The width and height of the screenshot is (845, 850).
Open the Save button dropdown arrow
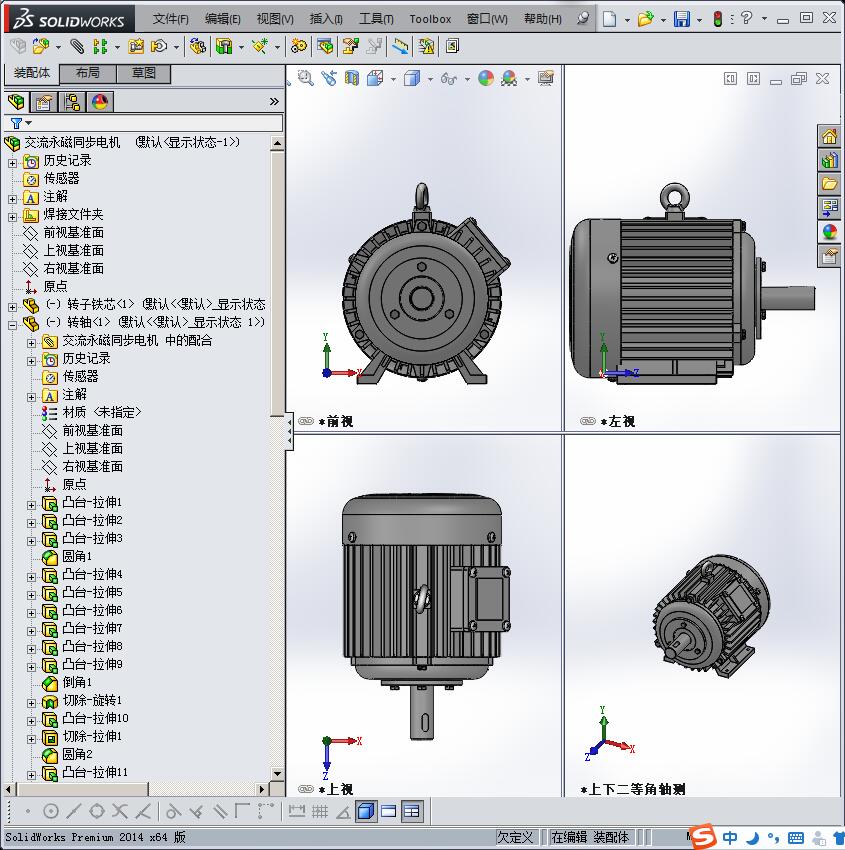(x=699, y=20)
